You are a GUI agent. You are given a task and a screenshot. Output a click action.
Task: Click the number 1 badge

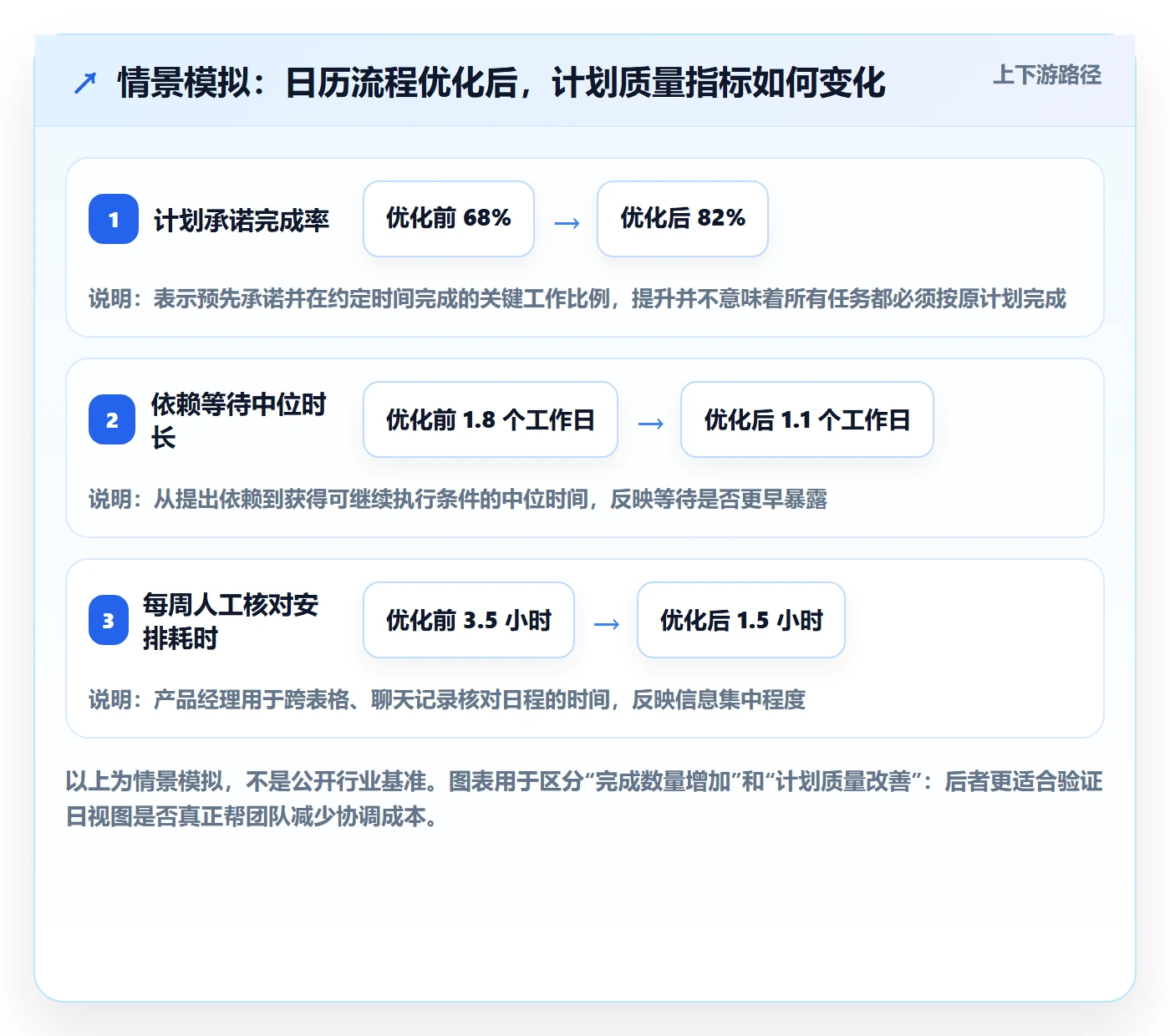click(x=114, y=219)
